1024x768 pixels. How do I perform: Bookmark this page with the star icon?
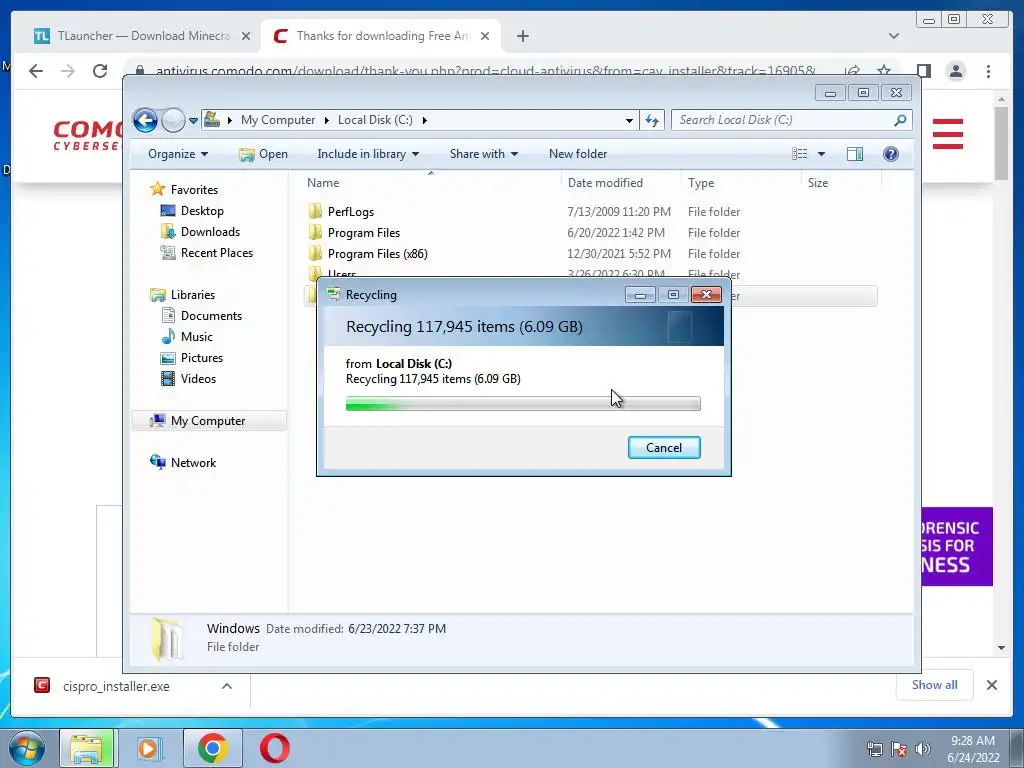click(x=884, y=71)
